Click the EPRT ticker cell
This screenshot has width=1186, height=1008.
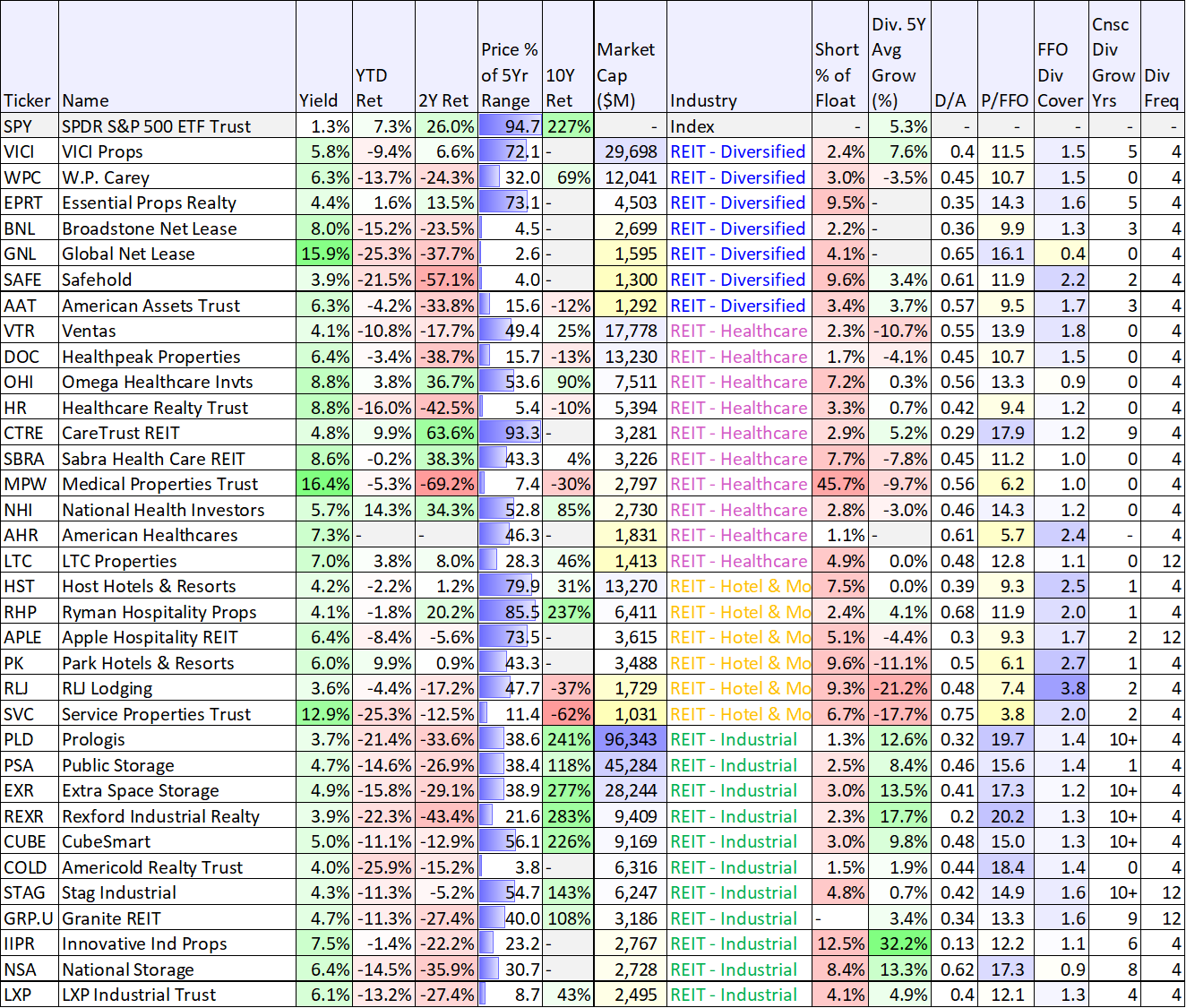click(30, 202)
